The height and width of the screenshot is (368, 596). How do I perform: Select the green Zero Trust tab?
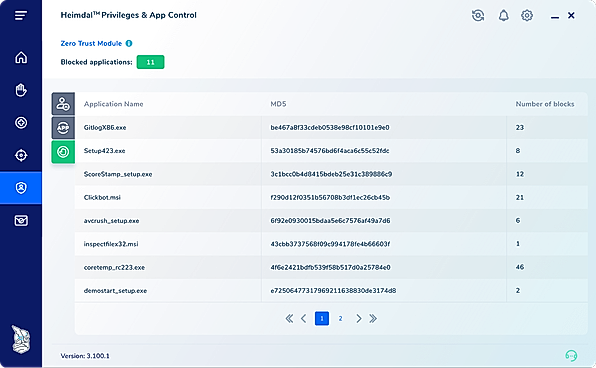tap(63, 152)
